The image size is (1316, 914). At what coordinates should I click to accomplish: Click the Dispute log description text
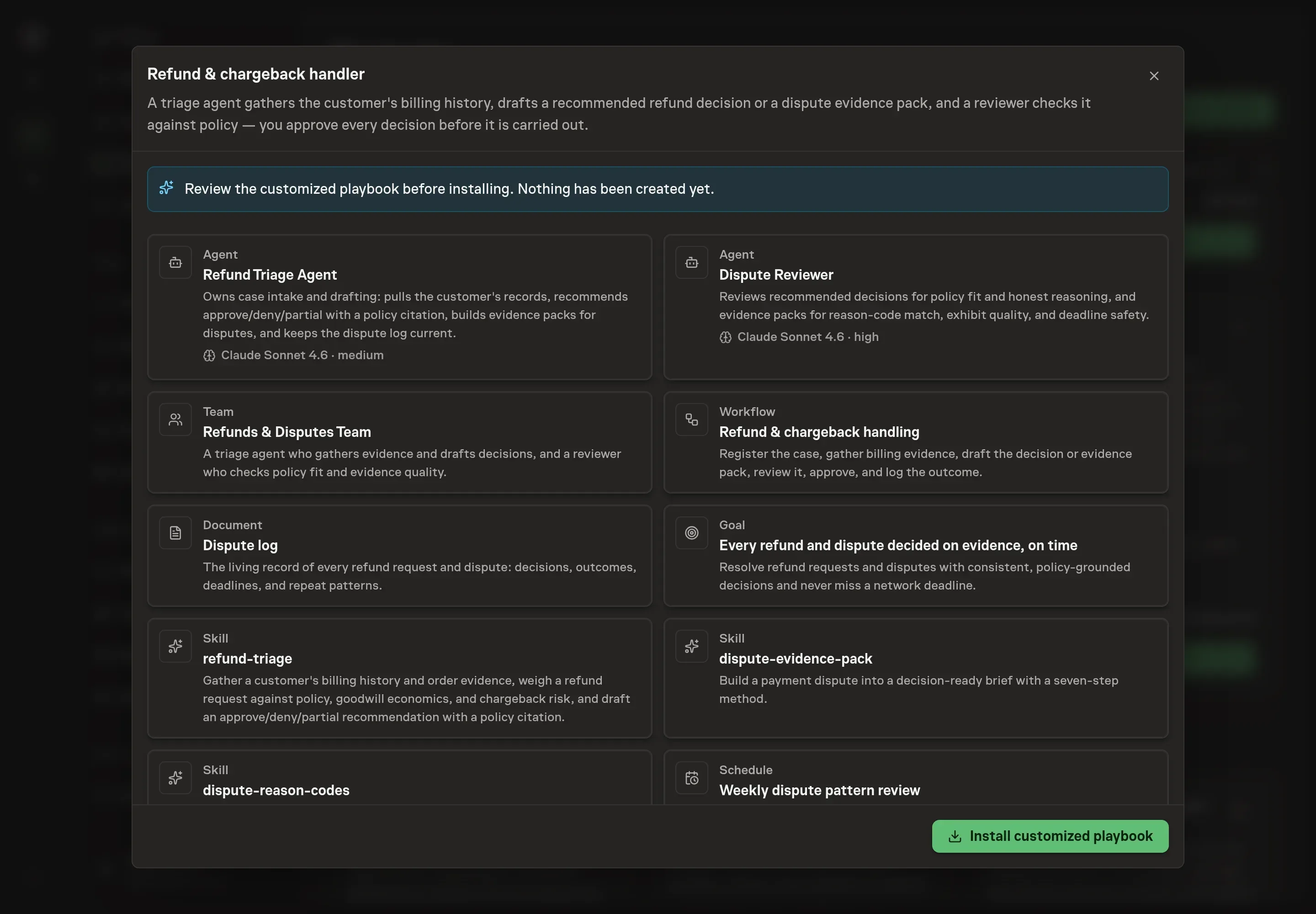tap(419, 576)
